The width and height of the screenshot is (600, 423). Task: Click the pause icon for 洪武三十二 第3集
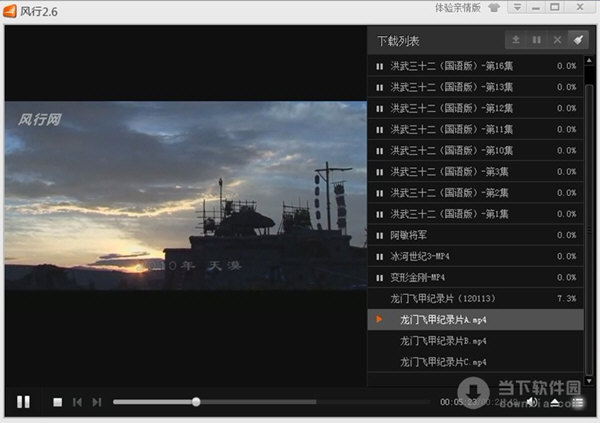tap(379, 172)
